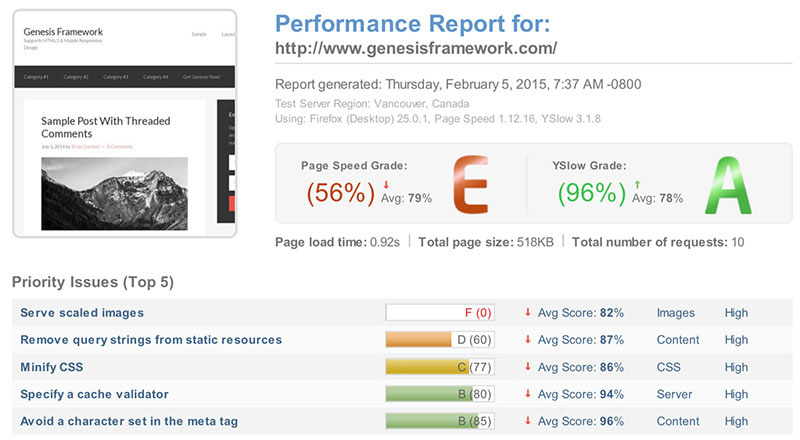Open Avoid a character set in meta tag
This screenshot has height=440, width=800.
tap(129, 421)
